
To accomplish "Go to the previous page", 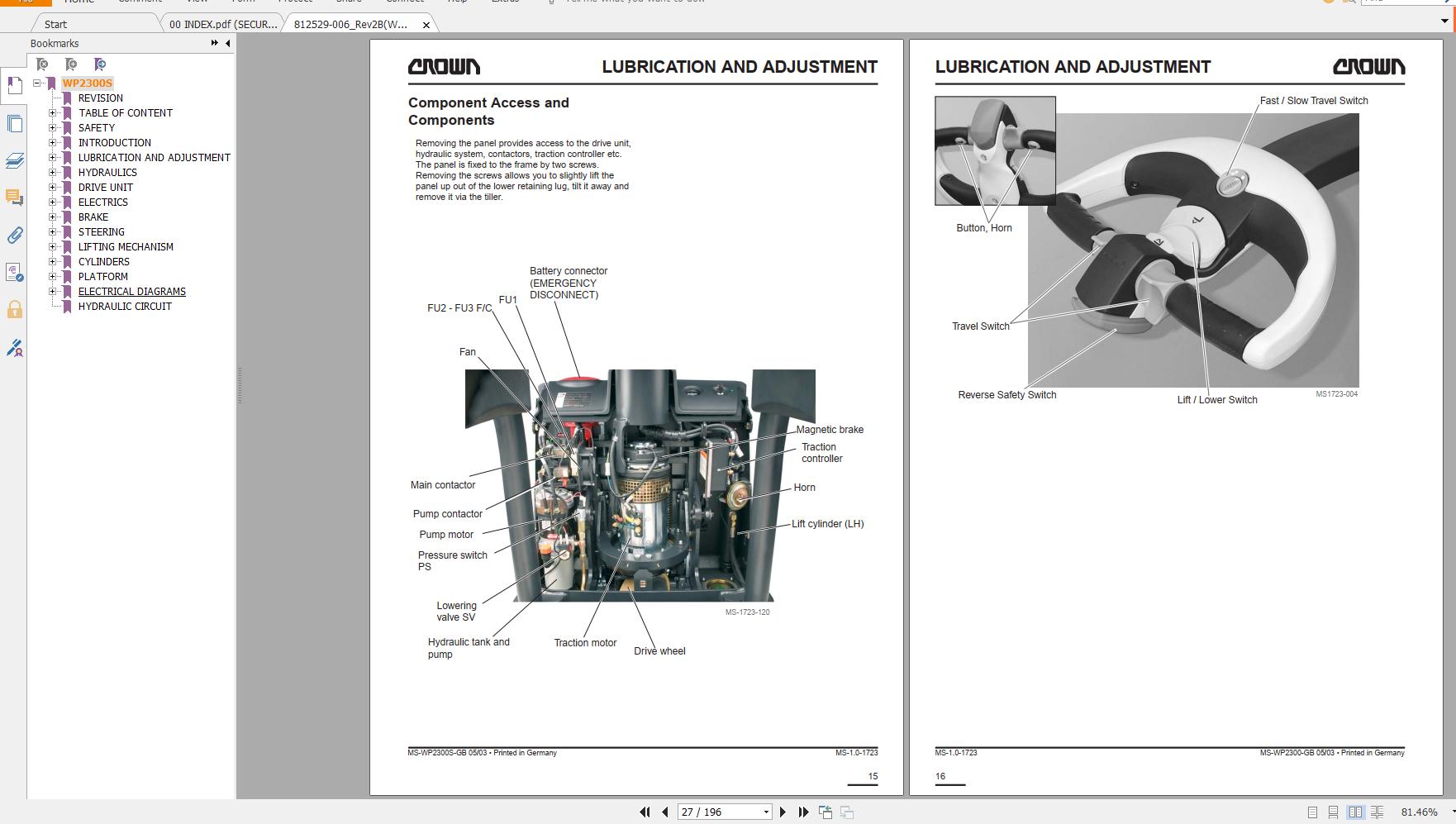I will [665, 812].
